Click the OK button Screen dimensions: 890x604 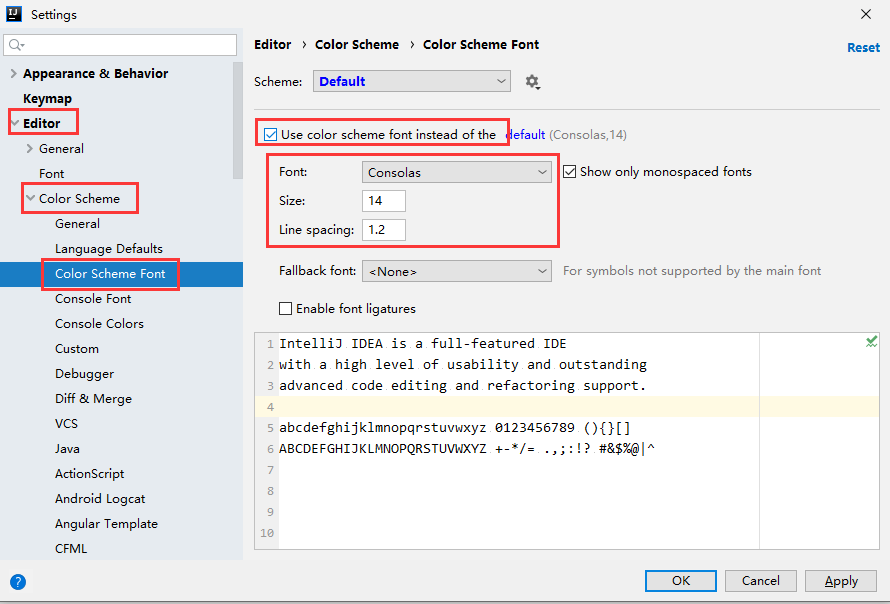coord(681,581)
